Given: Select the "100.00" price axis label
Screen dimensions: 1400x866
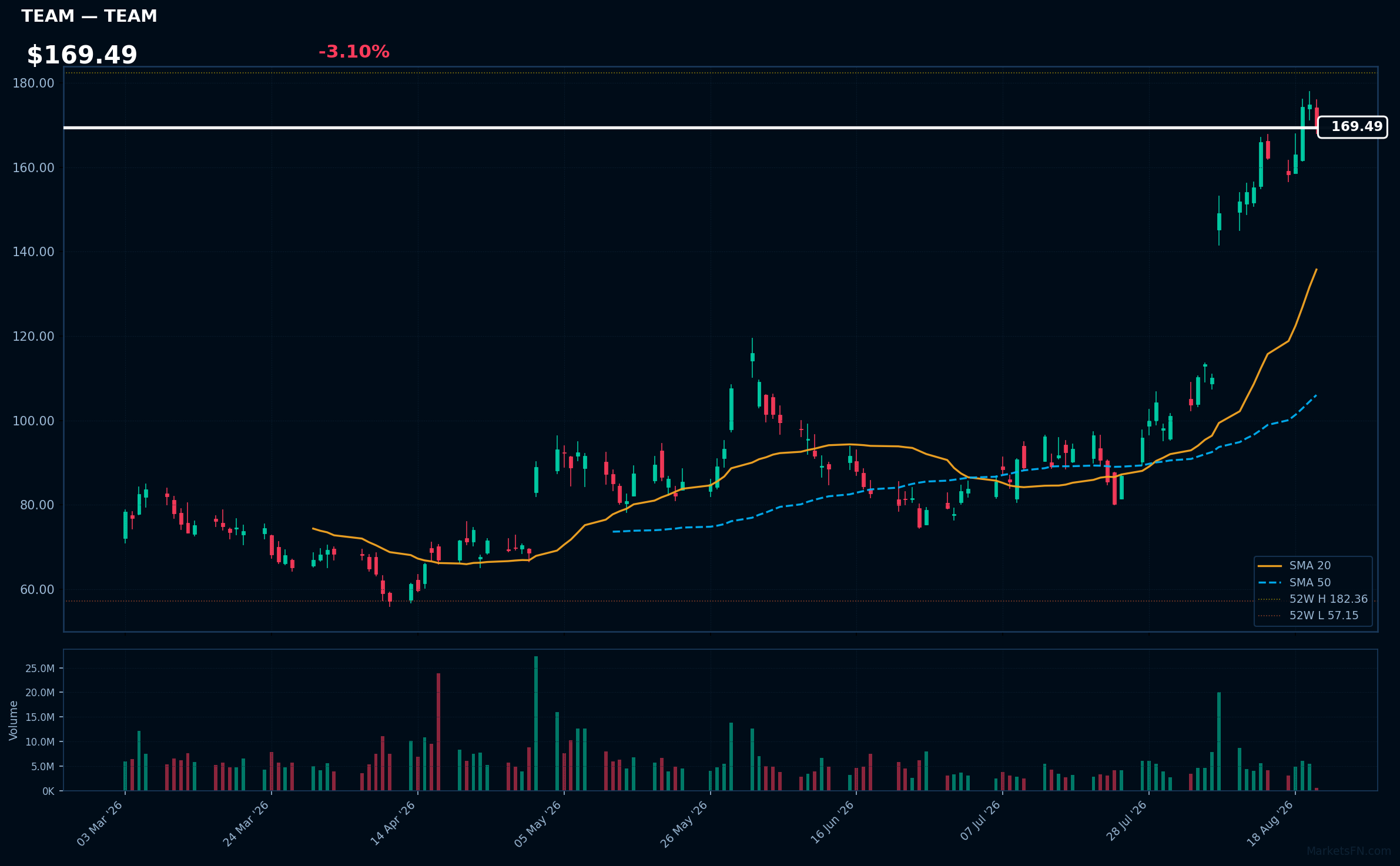Looking at the screenshot, I should coord(34,421).
